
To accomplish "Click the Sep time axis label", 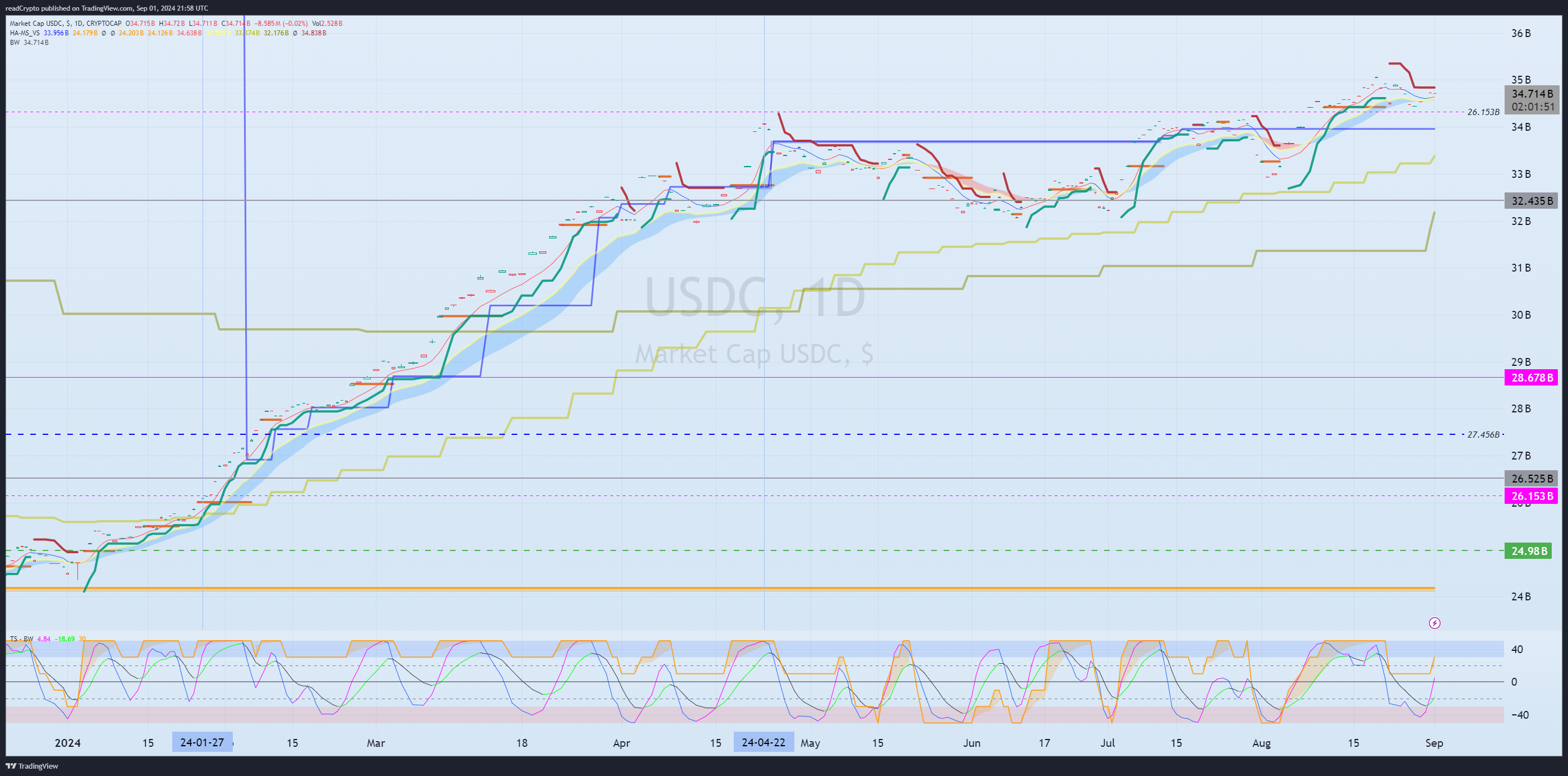I will 1434,743.
